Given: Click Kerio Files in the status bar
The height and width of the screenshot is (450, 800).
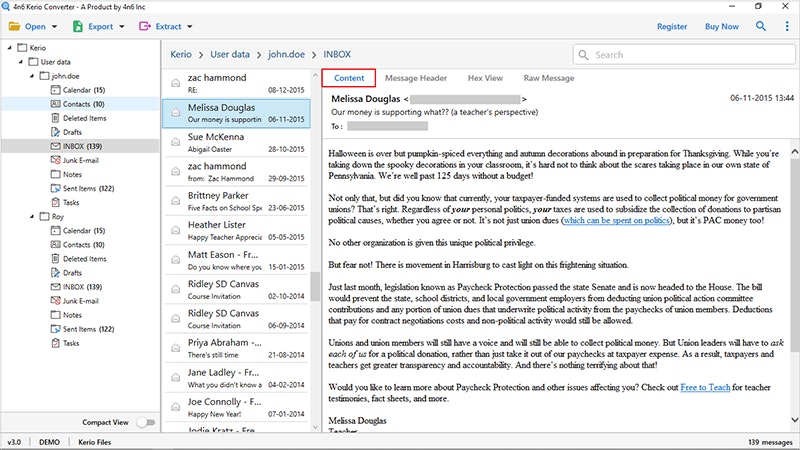Looking at the screenshot, I should click(x=94, y=442).
